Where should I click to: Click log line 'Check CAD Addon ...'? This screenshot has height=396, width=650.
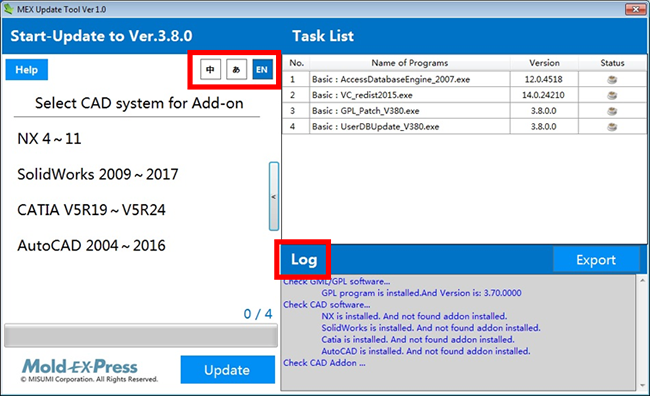pos(324,363)
